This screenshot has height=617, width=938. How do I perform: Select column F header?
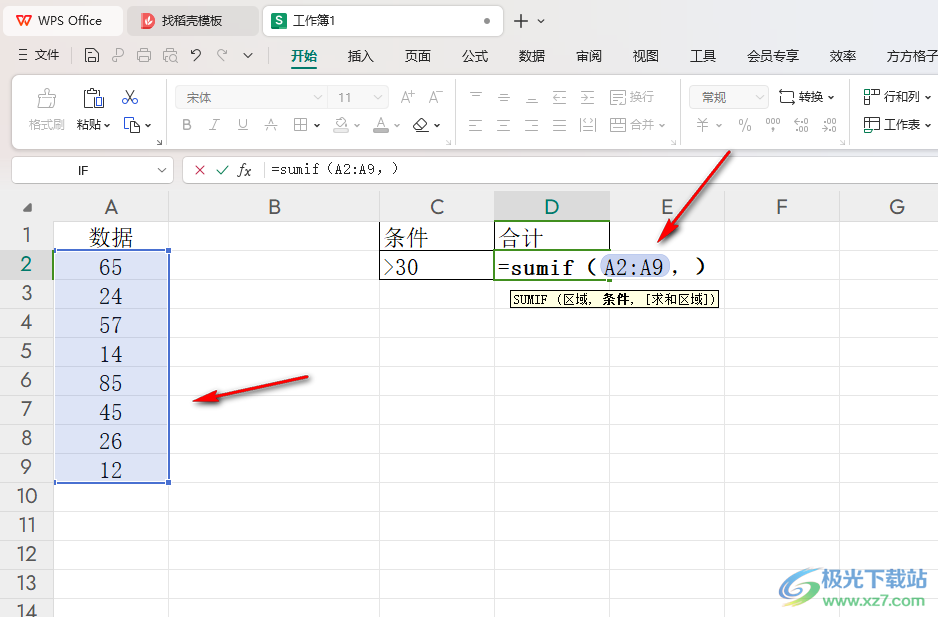click(781, 207)
